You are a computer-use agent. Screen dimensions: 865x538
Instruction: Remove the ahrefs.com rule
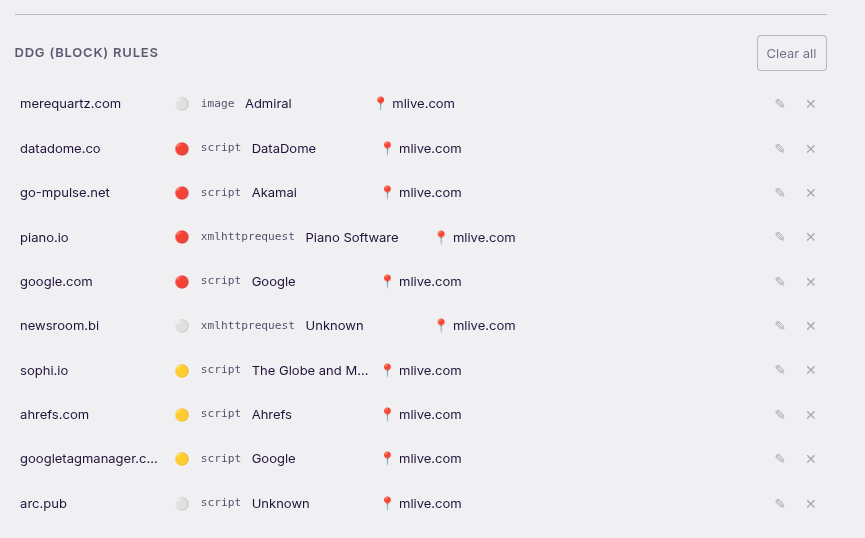click(810, 415)
